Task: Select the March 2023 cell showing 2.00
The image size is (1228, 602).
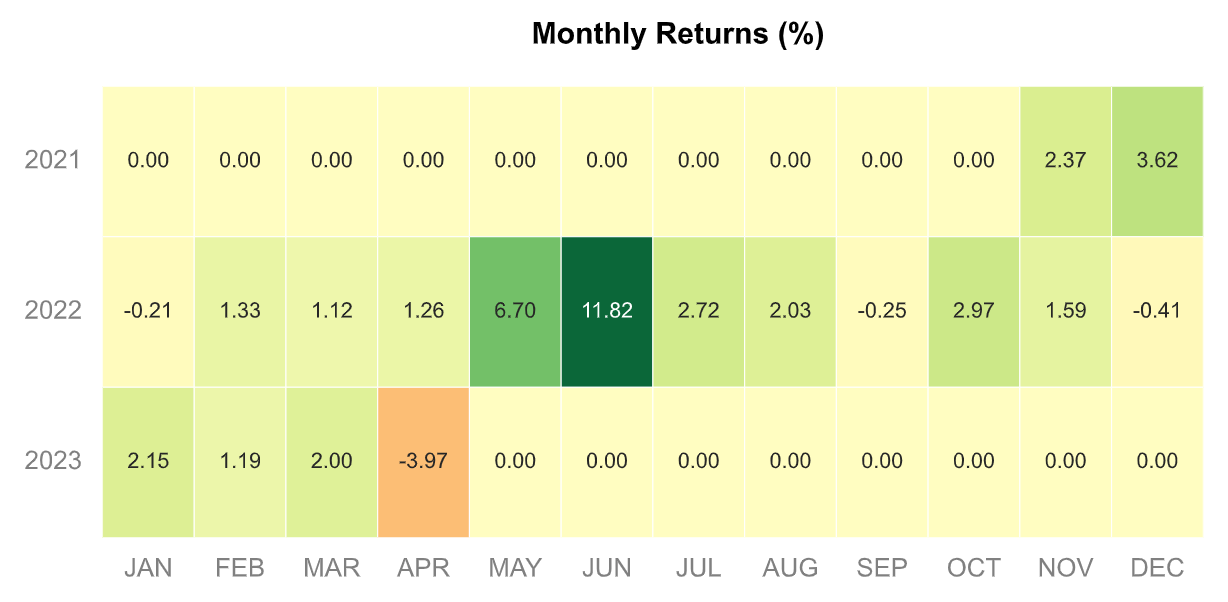Action: 332,462
